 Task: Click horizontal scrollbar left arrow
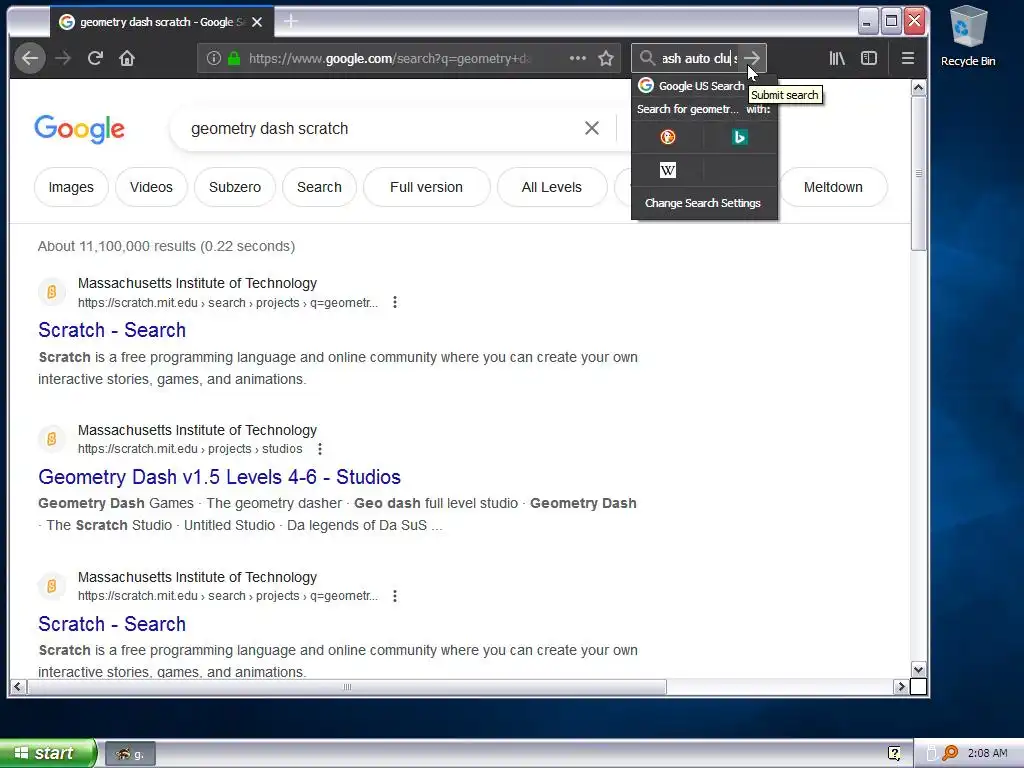[x=18, y=686]
